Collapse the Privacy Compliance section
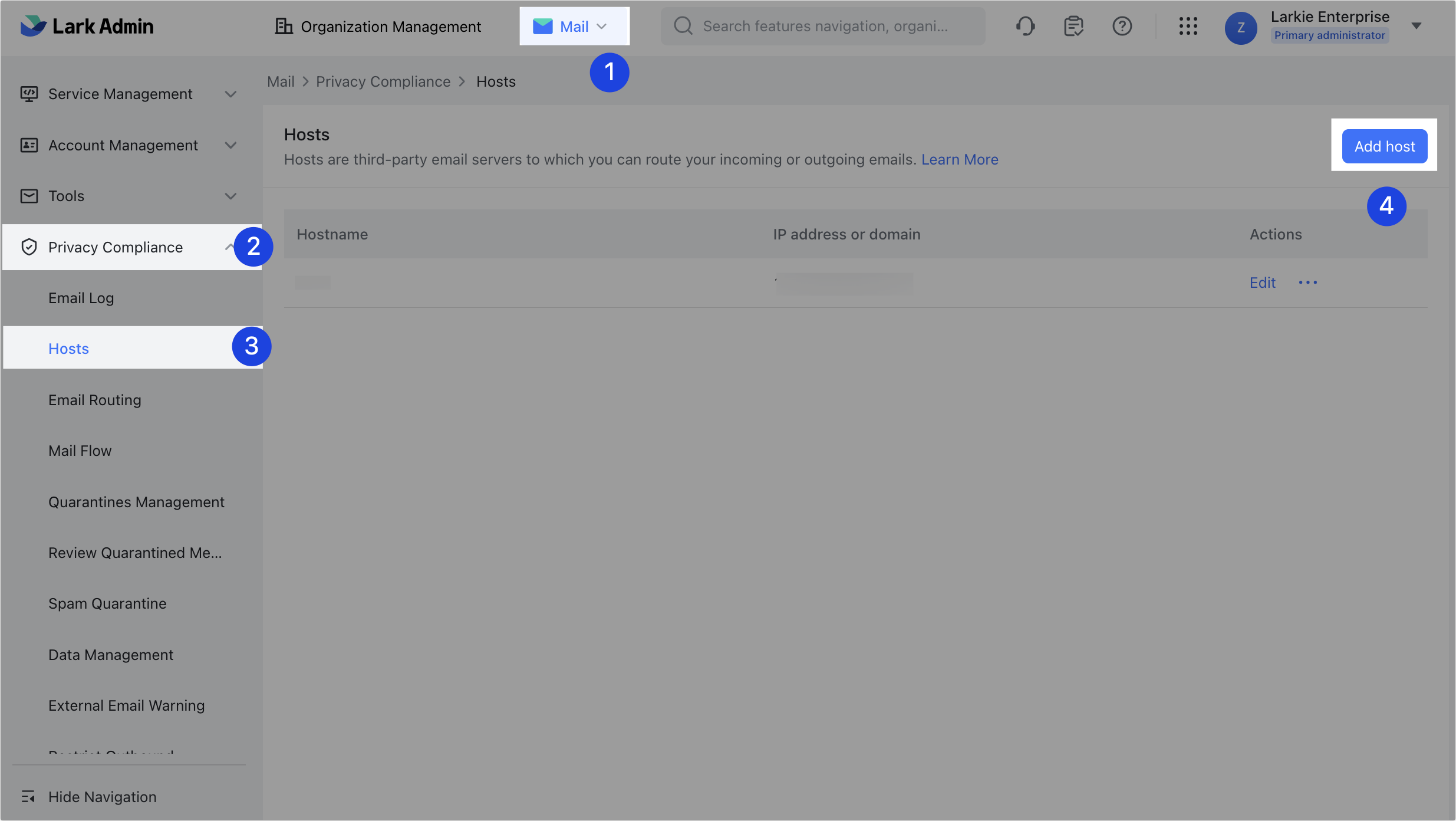Viewport: 1456px width, 821px height. pyautogui.click(x=229, y=247)
